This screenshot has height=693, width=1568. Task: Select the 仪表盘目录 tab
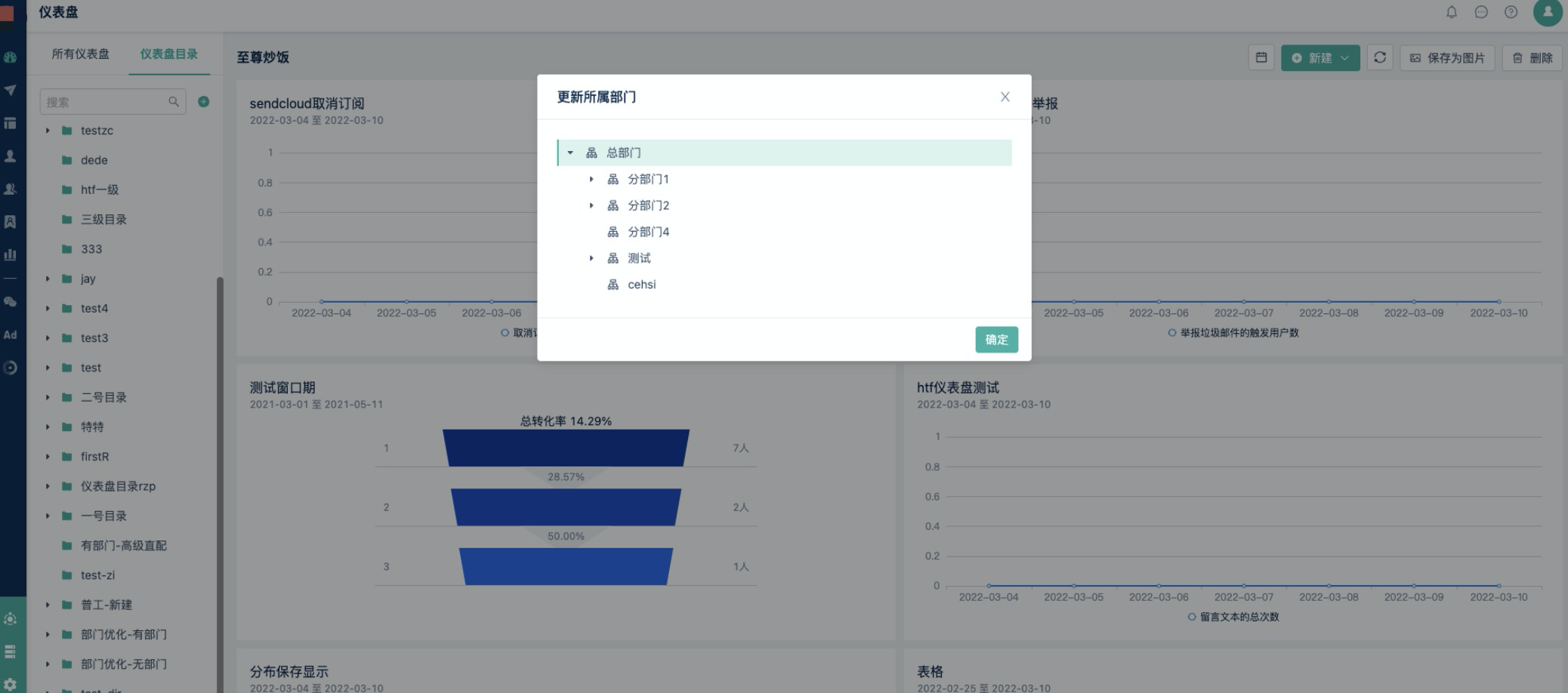(x=168, y=54)
